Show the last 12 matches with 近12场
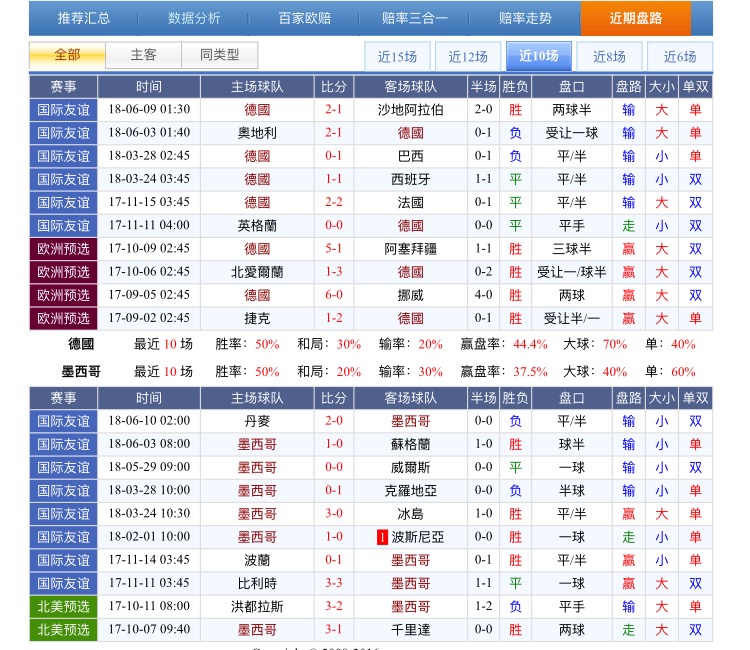The height and width of the screenshot is (650, 750). click(x=468, y=56)
